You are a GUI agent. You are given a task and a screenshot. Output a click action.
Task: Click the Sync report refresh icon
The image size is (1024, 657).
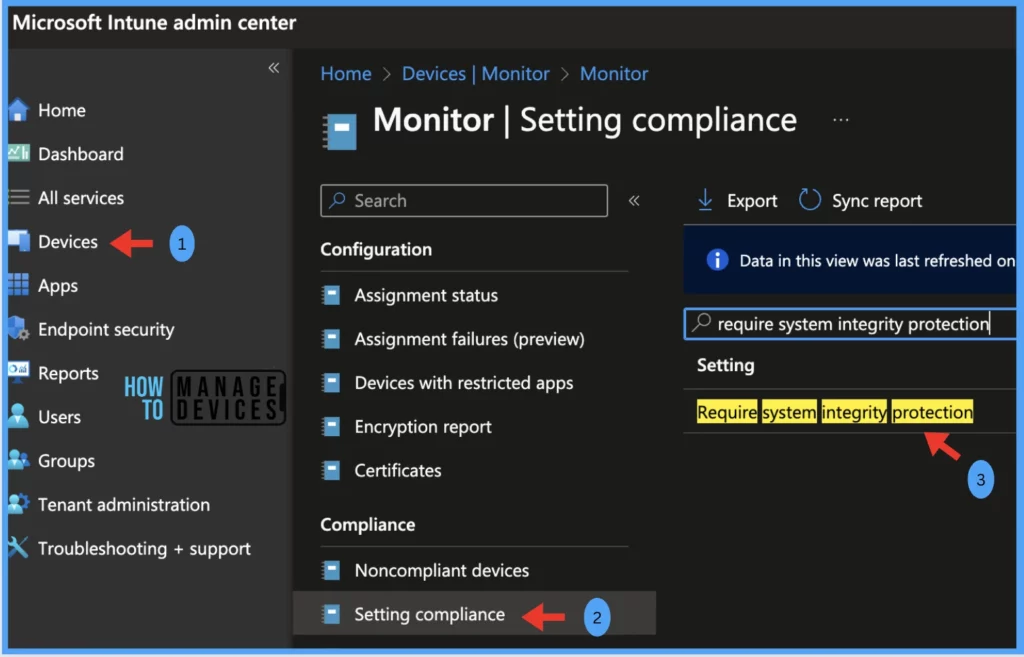coord(810,200)
